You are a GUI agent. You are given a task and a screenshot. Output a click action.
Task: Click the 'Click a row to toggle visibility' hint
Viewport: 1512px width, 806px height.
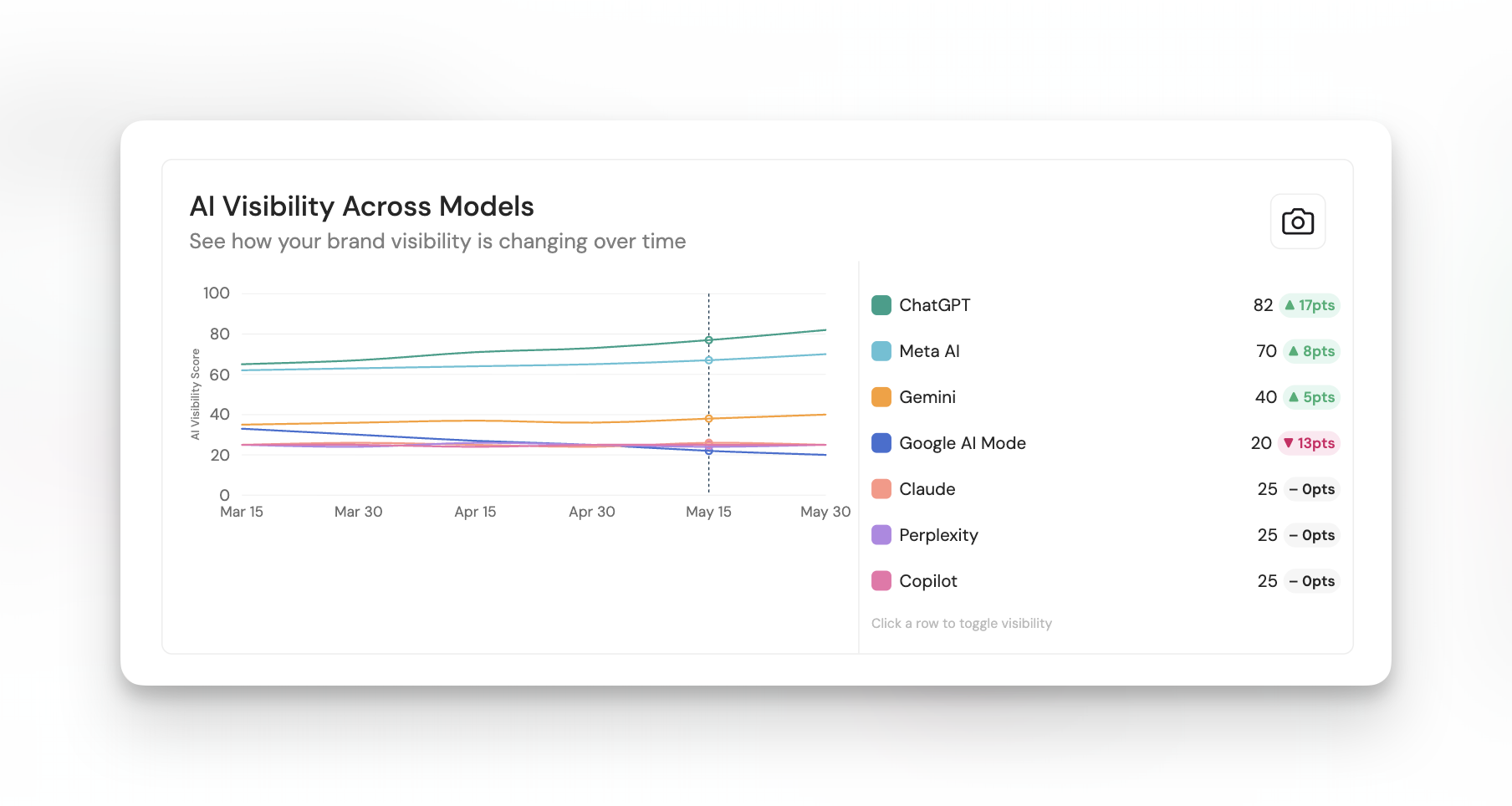pos(962,624)
